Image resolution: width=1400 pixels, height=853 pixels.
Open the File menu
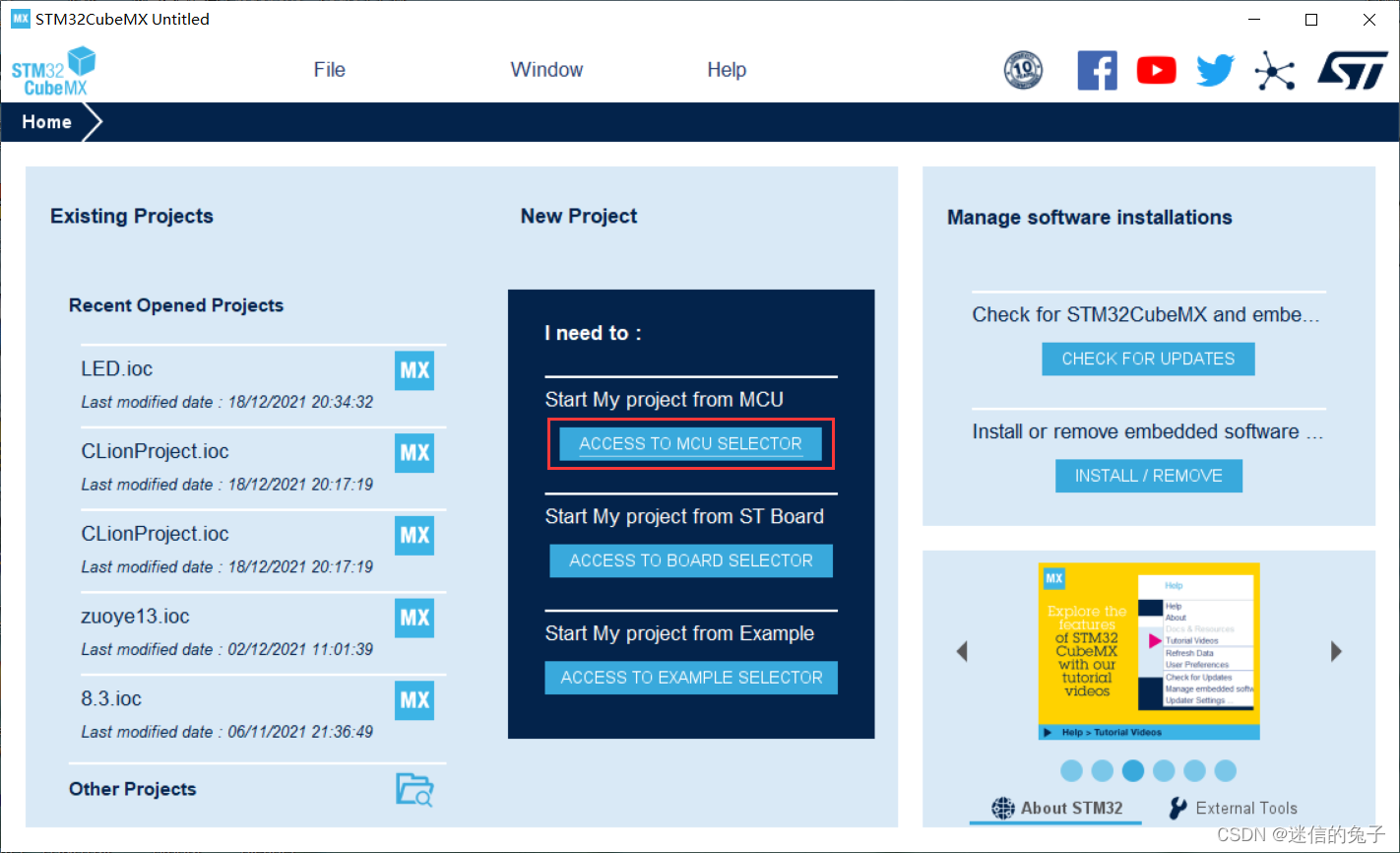point(329,70)
